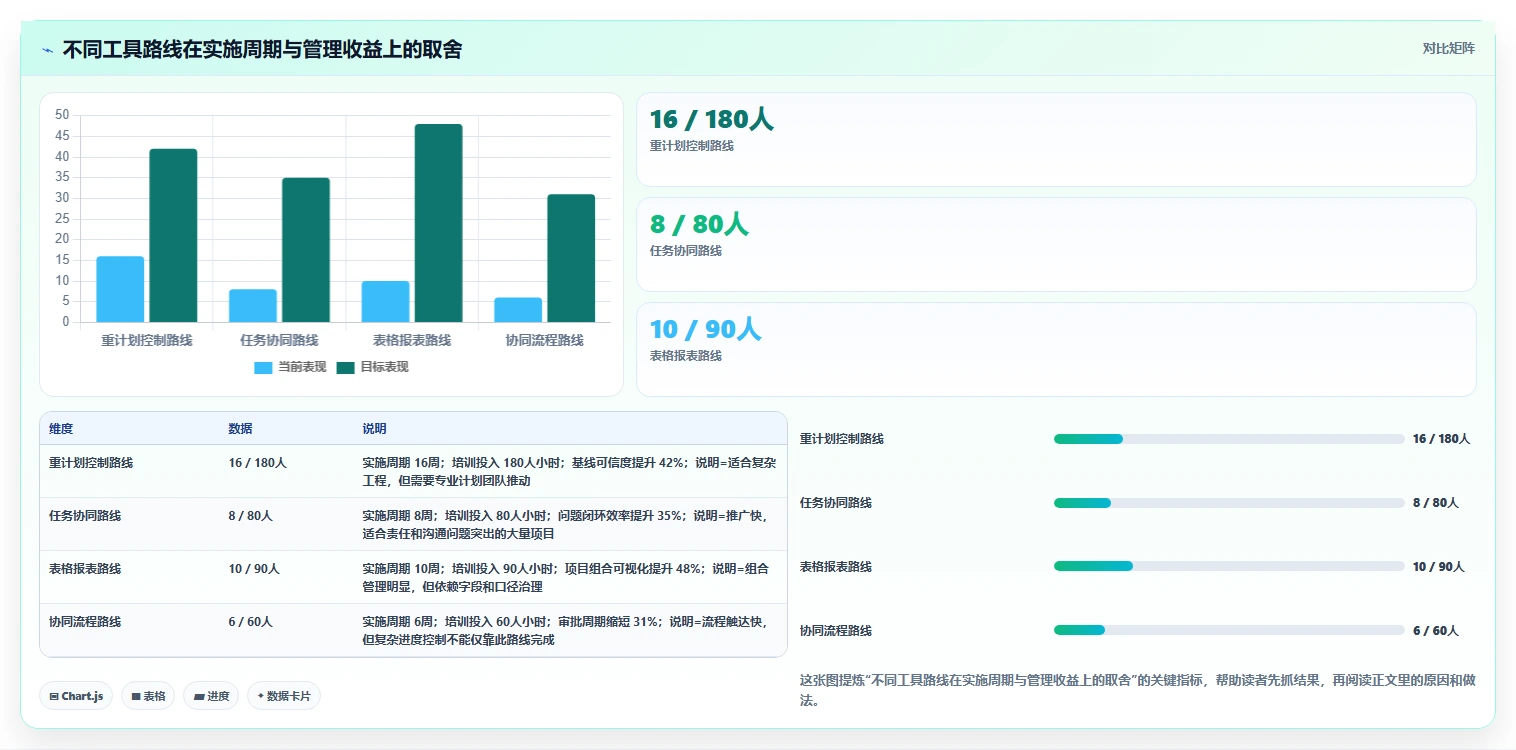Click the 目标表现 bar for 协同流程路线
Image resolution: width=1516 pixels, height=750 pixels.
click(571, 258)
